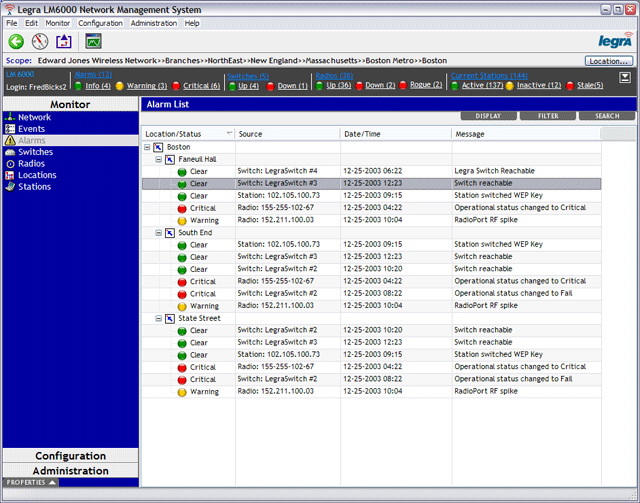Click Location/Status column sort arrow
The height and width of the screenshot is (503, 640).
click(229, 133)
